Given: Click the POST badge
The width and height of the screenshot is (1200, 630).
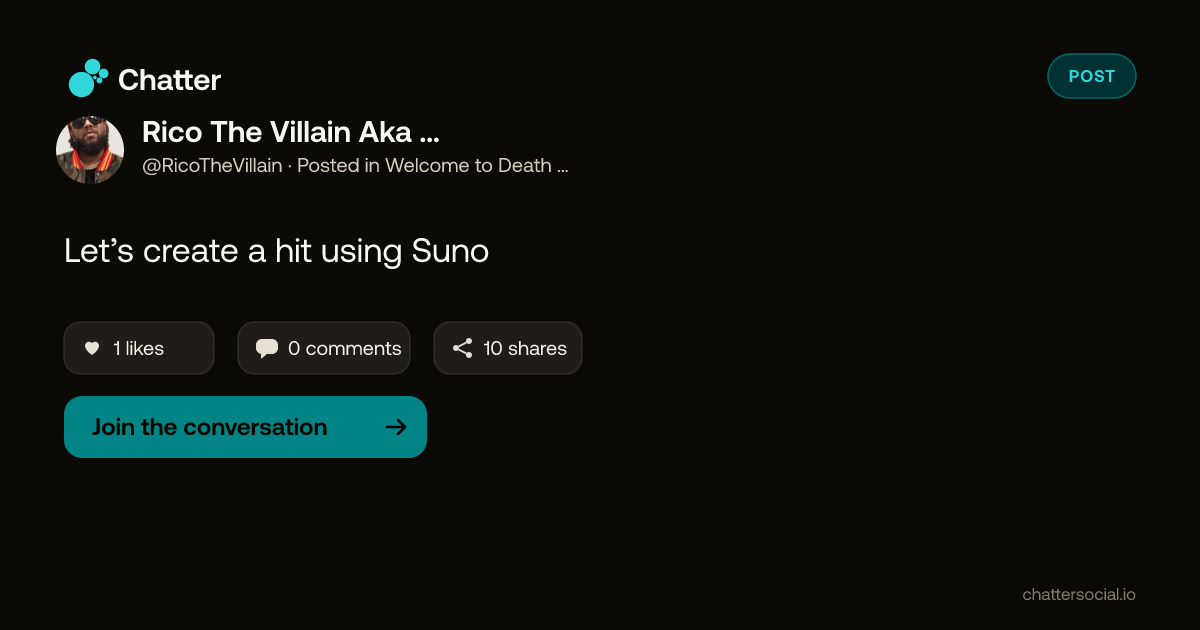Looking at the screenshot, I should [x=1092, y=76].
